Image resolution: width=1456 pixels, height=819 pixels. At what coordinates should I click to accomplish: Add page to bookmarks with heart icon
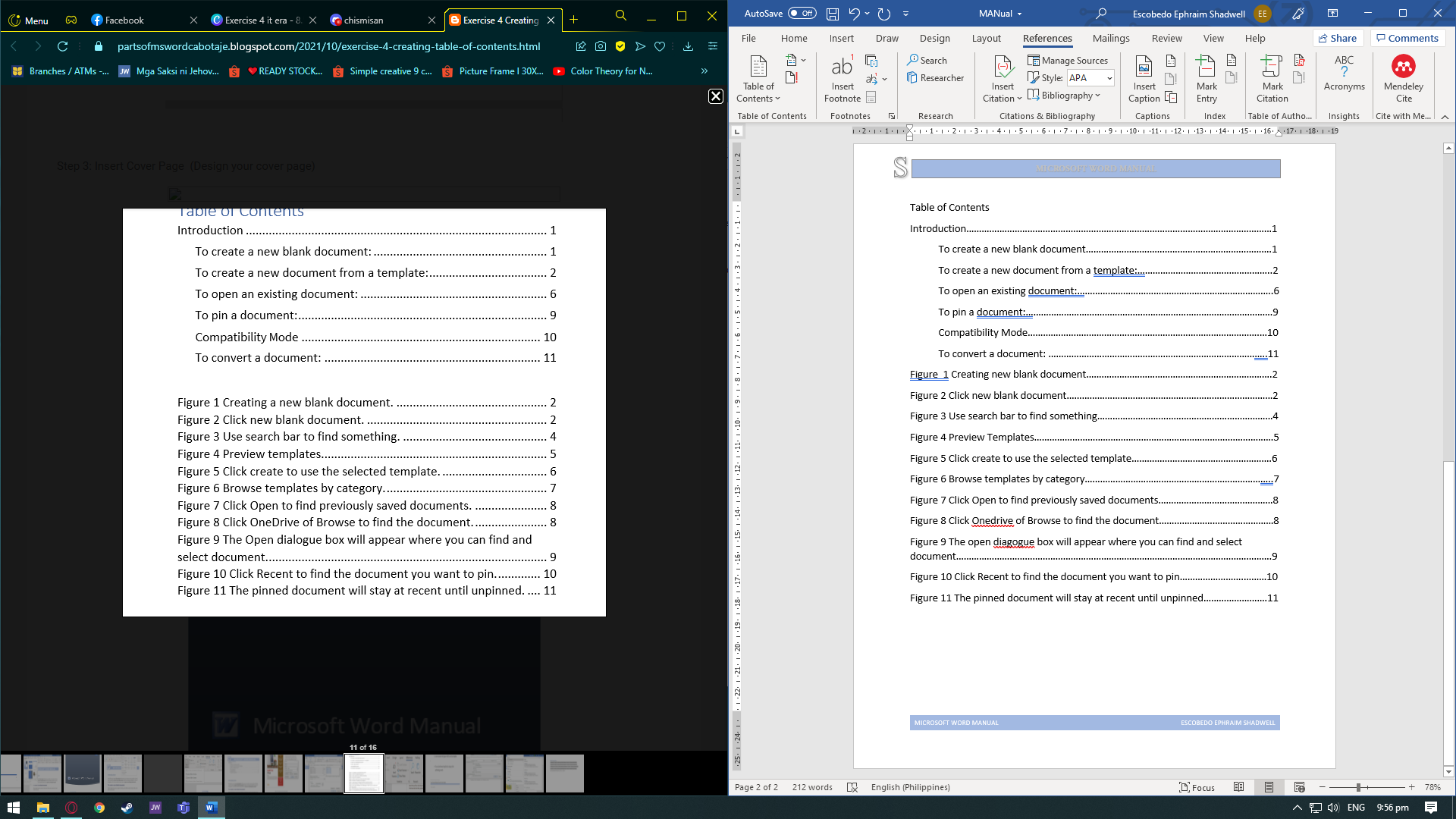[x=660, y=46]
